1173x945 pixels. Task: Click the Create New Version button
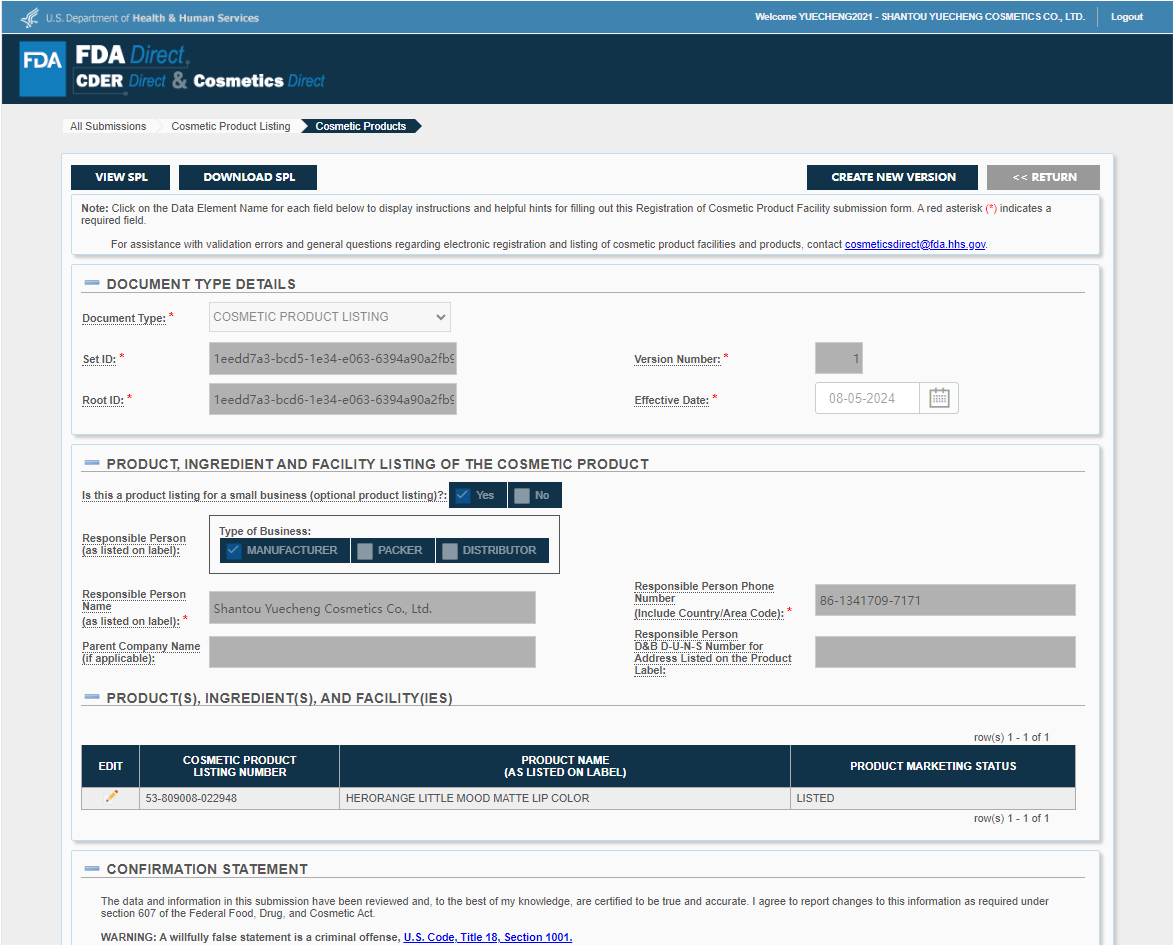click(x=893, y=177)
